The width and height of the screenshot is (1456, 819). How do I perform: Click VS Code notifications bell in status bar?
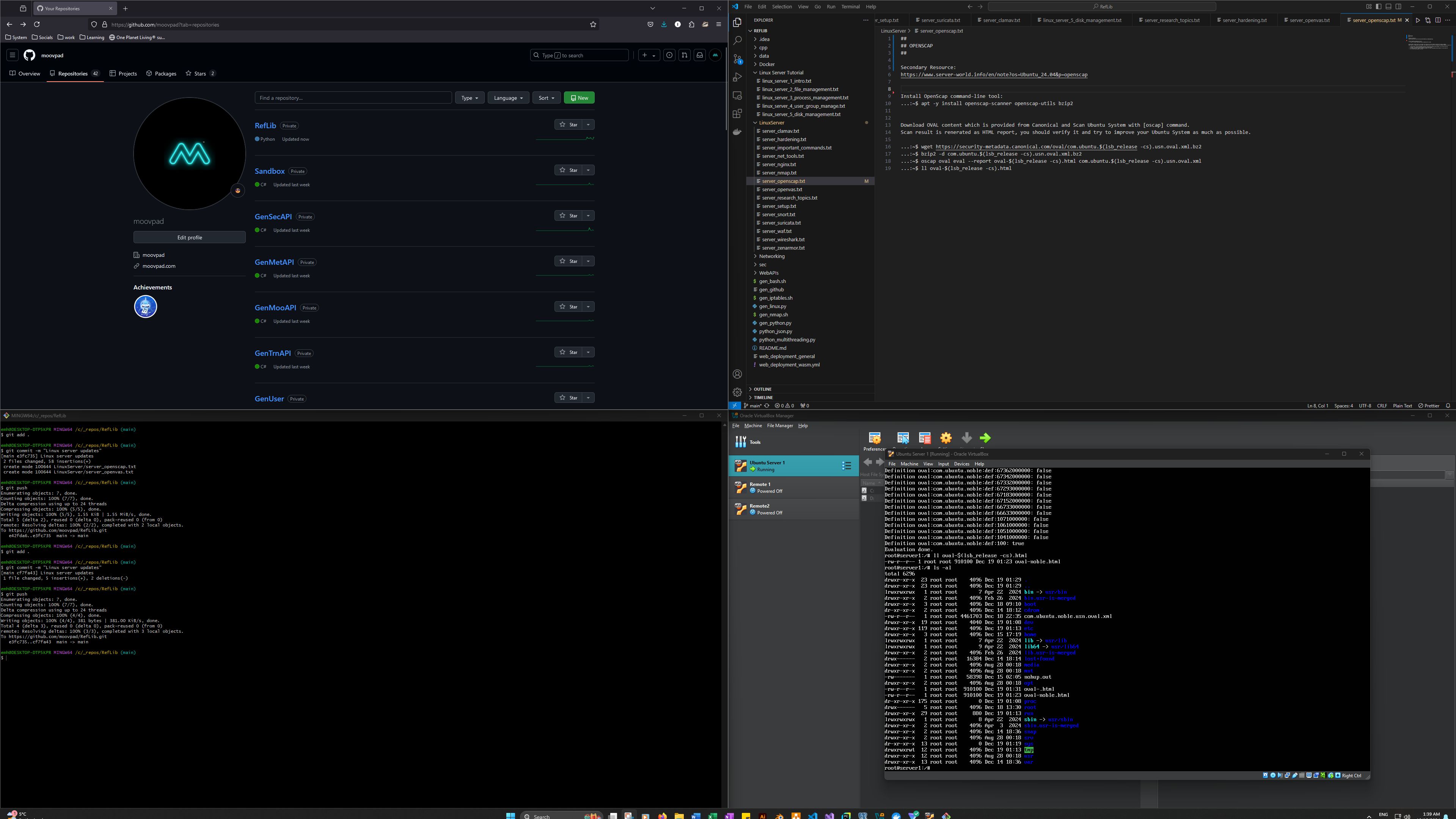(1448, 406)
